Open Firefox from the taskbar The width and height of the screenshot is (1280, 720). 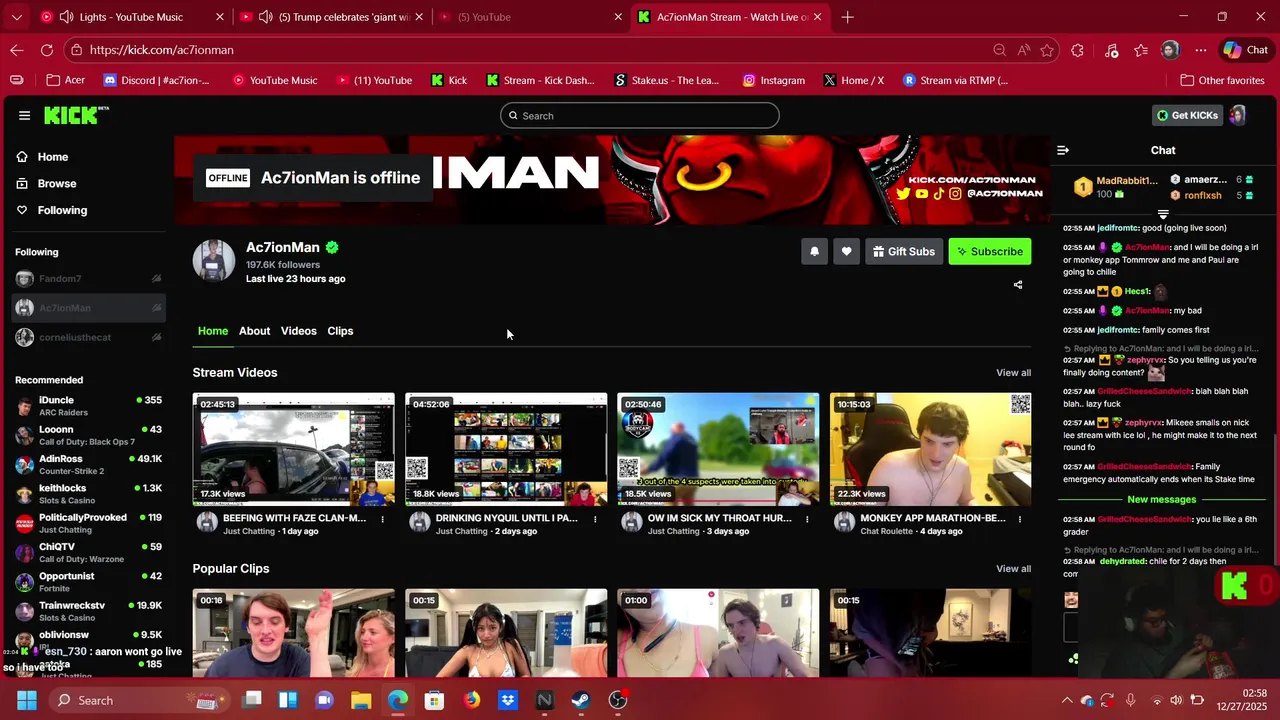tap(471, 700)
